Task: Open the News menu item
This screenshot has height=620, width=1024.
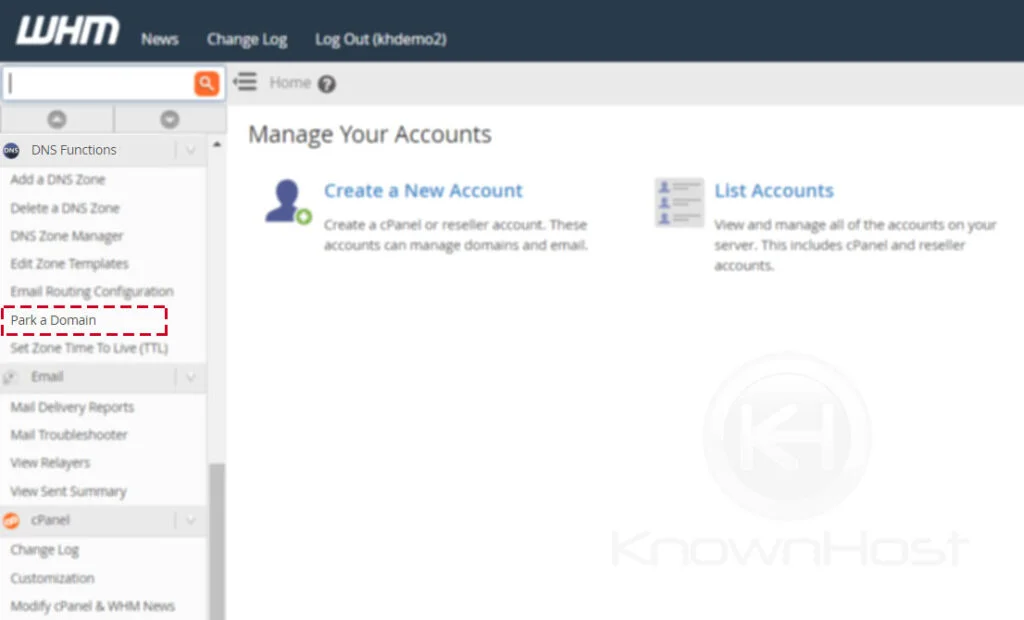Action: coord(159,39)
